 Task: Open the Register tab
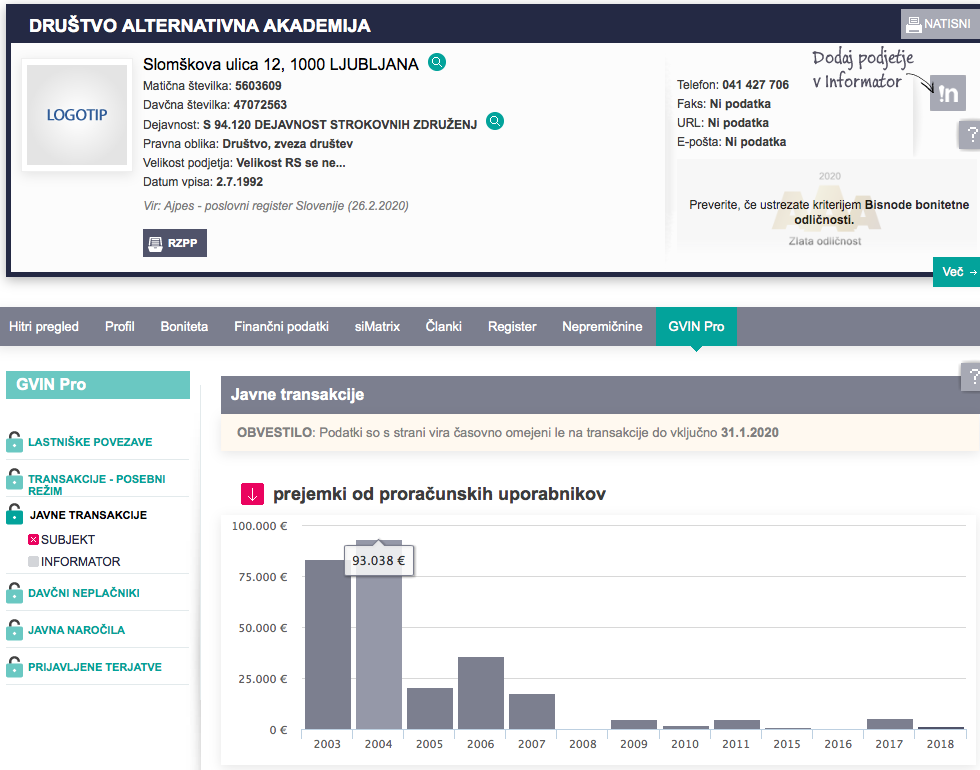[512, 326]
